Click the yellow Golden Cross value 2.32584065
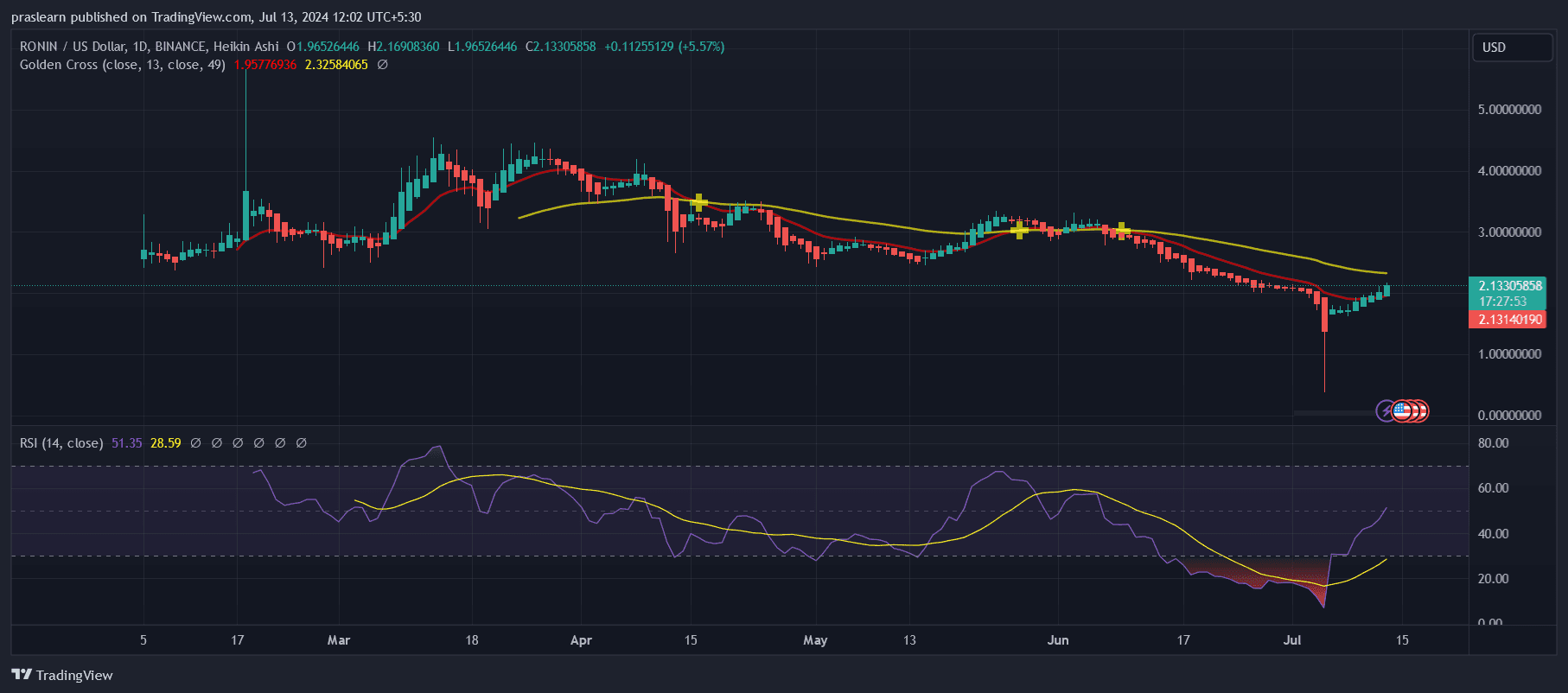This screenshot has width=1568, height=693. tap(336, 65)
